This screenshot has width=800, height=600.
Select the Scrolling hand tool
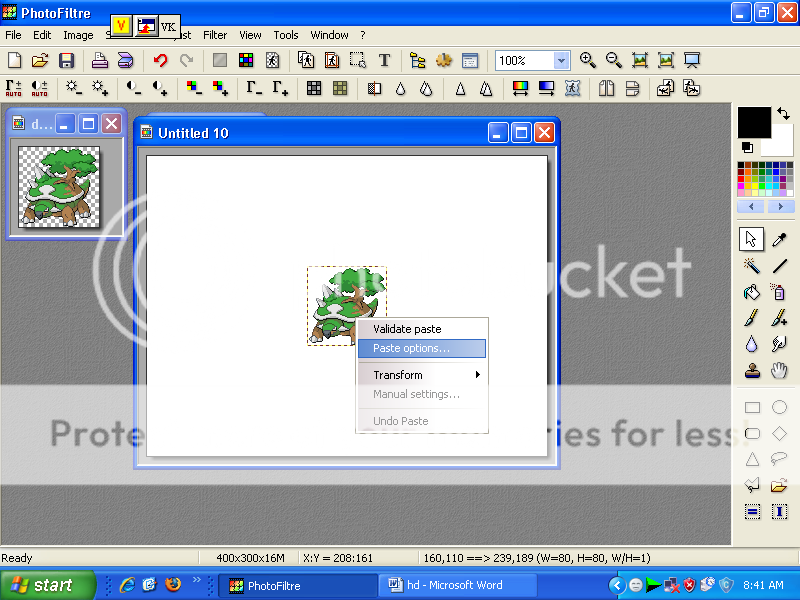pos(779,370)
